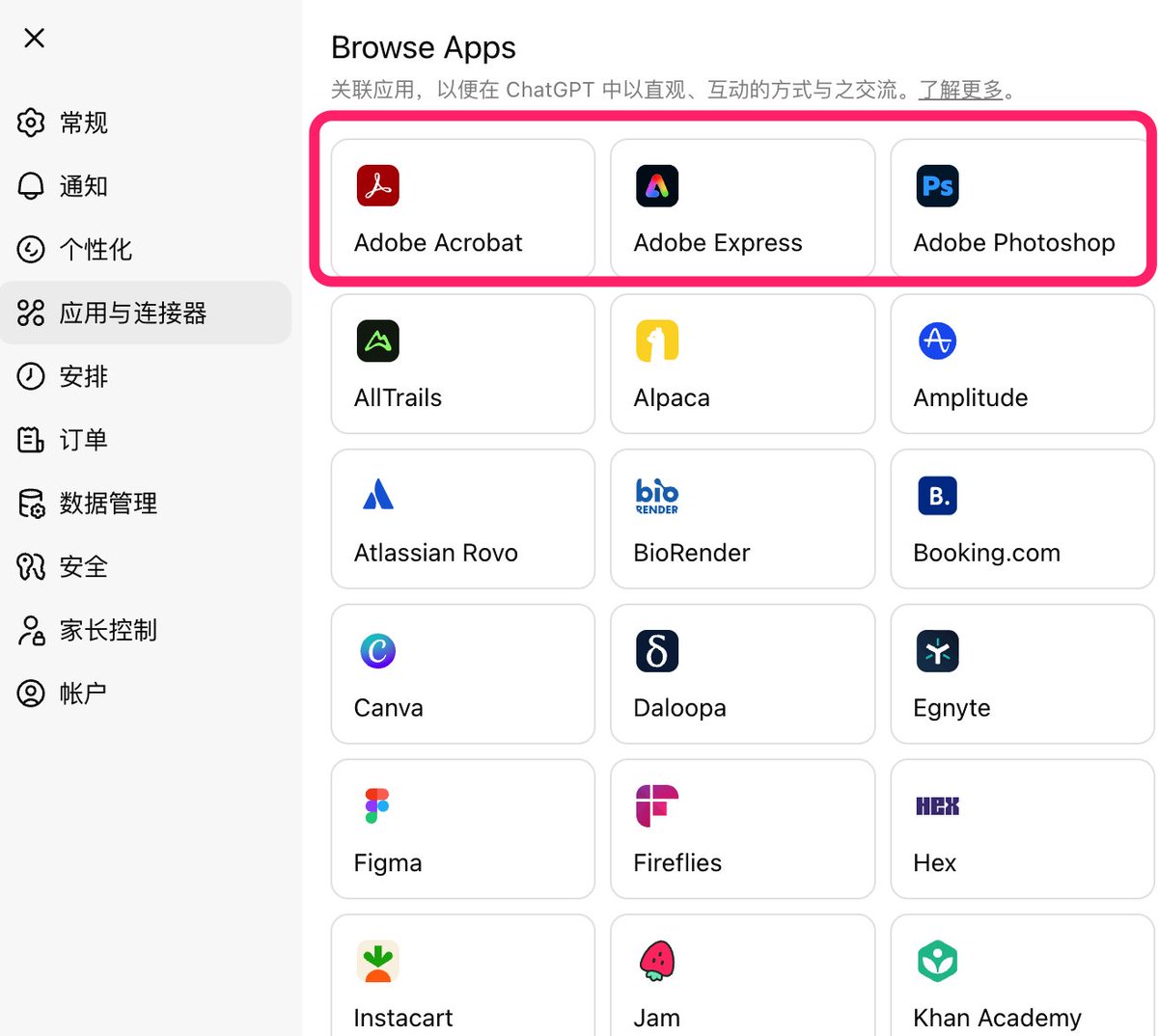Screen dimensions: 1158x1036
Task: Click the Instacart name text
Action: tap(403, 1018)
